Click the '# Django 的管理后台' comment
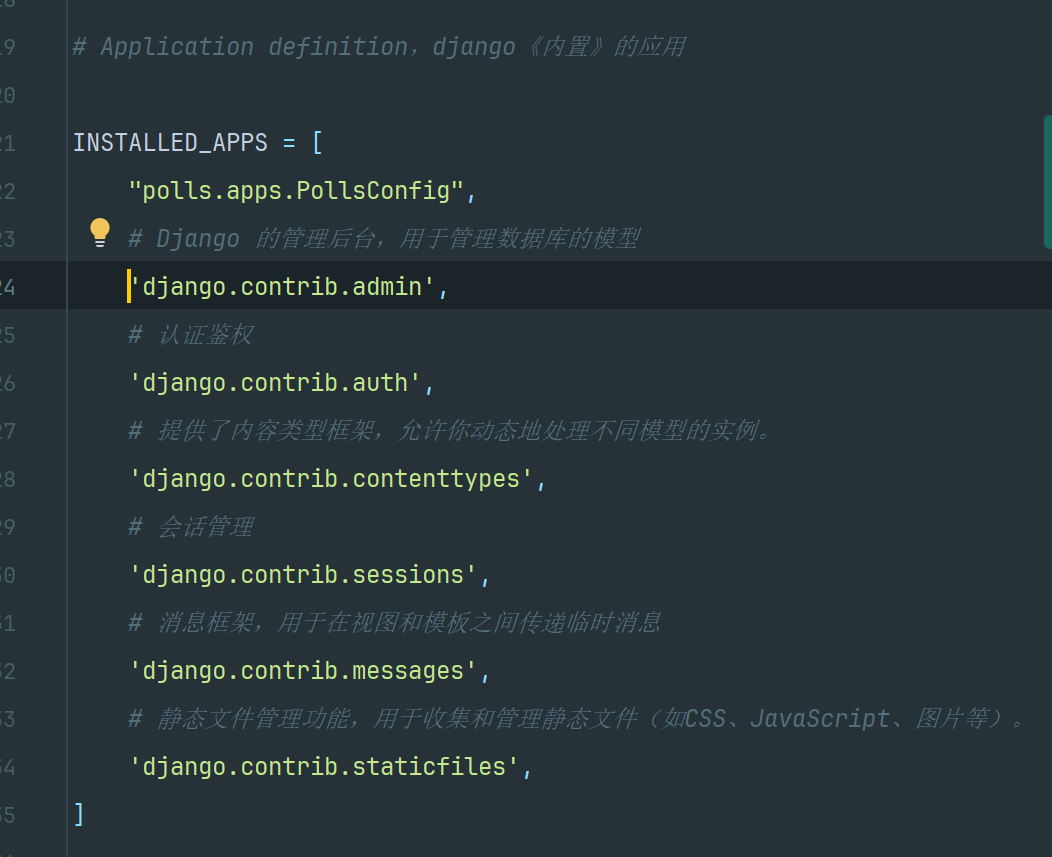The image size is (1052, 857). point(384,239)
